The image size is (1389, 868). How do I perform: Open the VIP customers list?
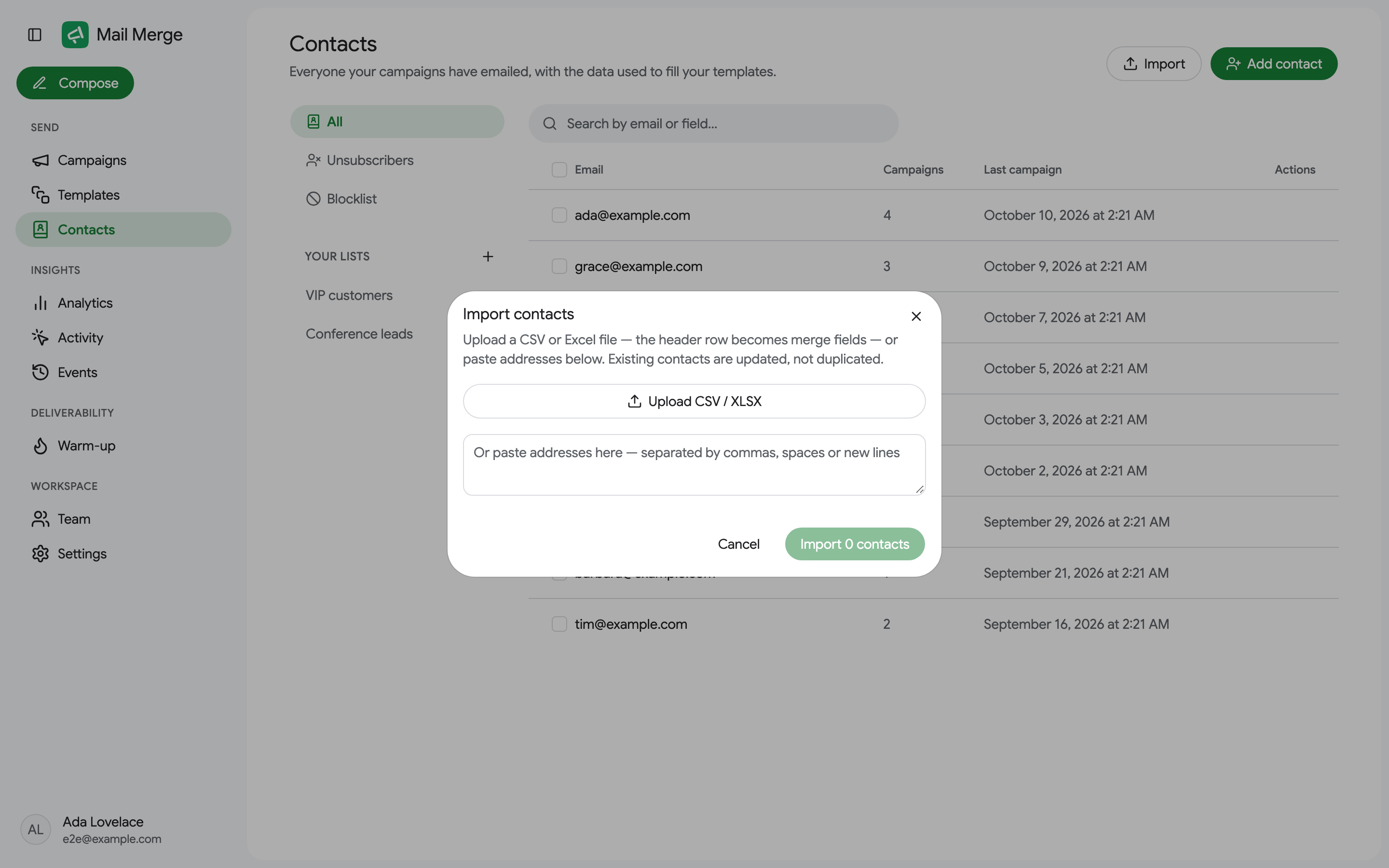click(x=349, y=296)
